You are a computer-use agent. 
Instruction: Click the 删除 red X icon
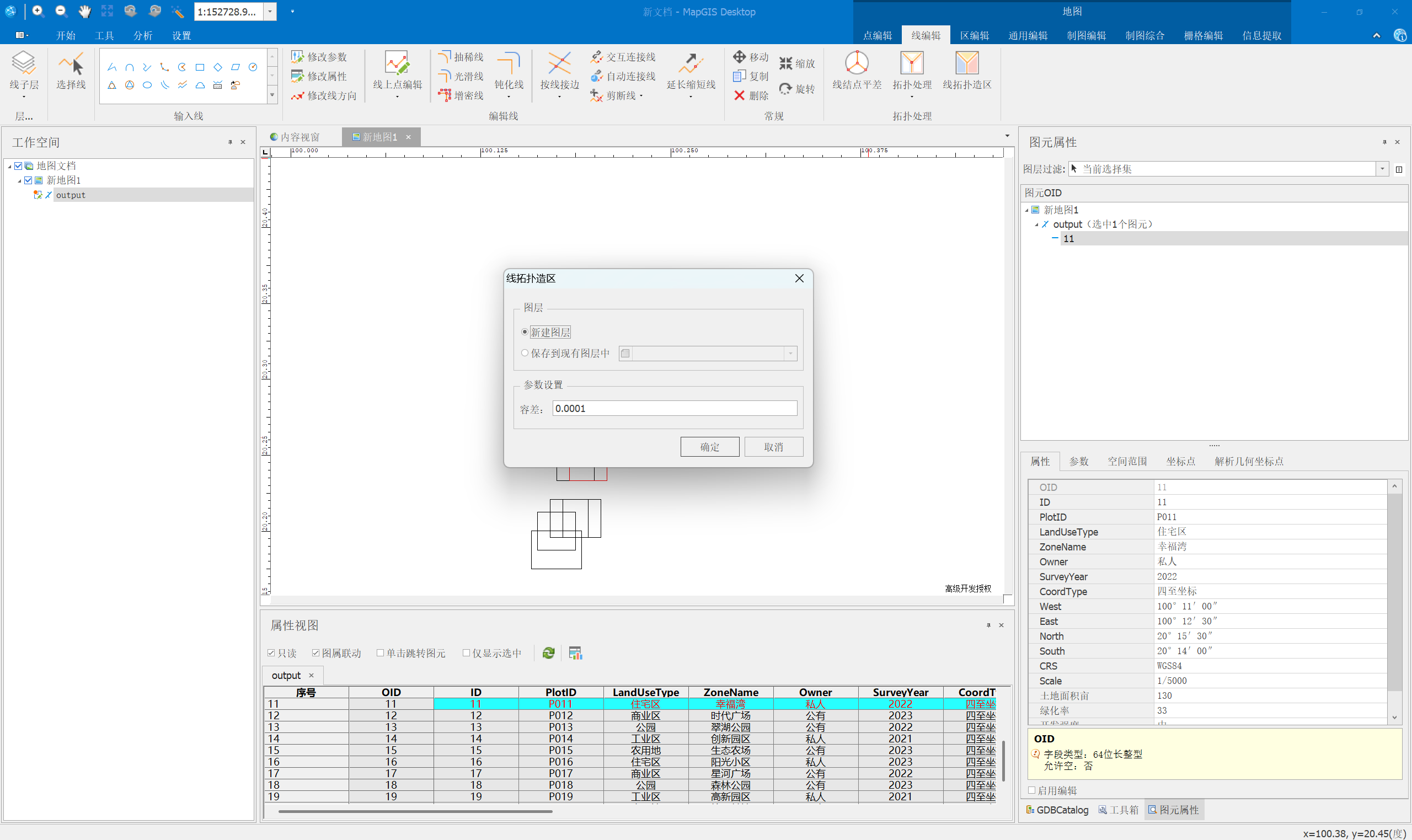739,95
